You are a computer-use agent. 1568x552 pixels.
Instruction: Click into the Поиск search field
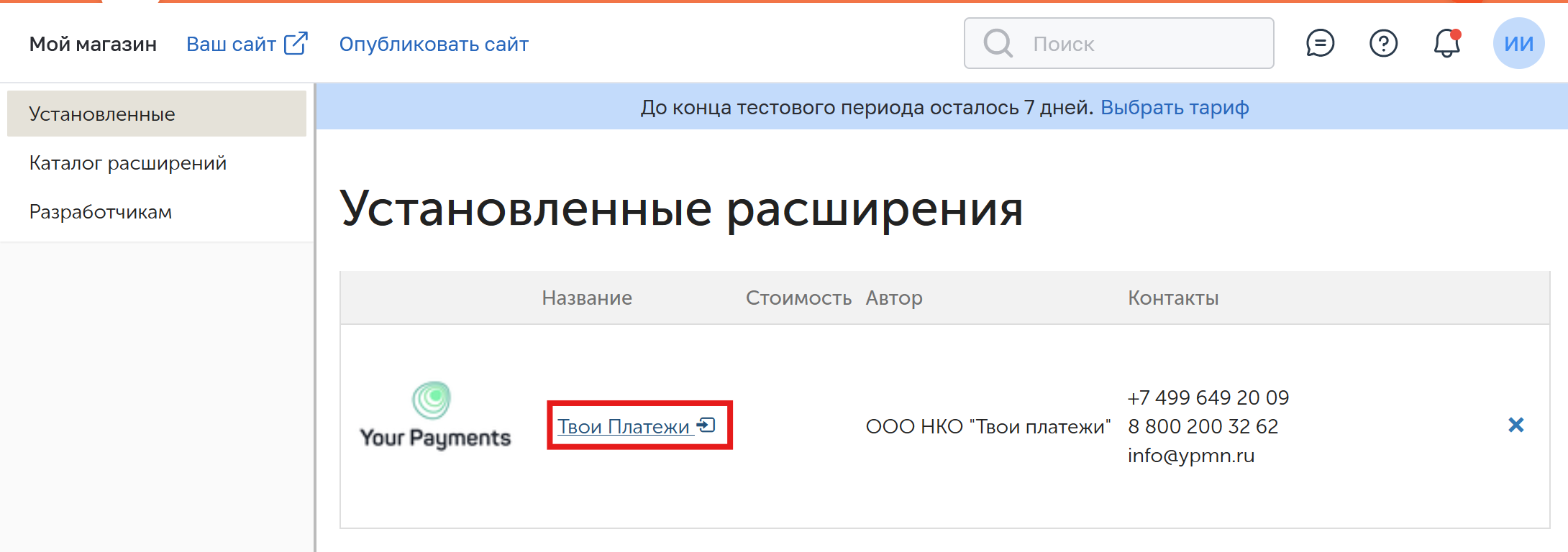click(1118, 43)
